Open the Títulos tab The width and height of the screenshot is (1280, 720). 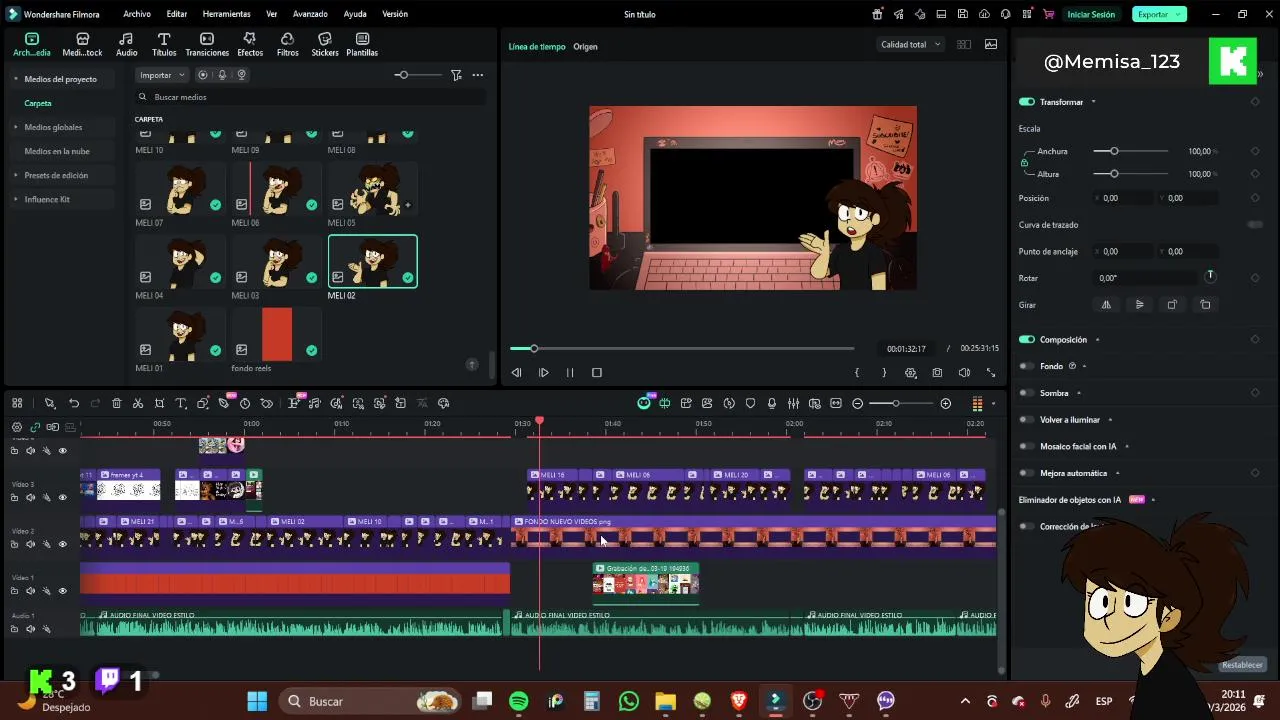(164, 44)
